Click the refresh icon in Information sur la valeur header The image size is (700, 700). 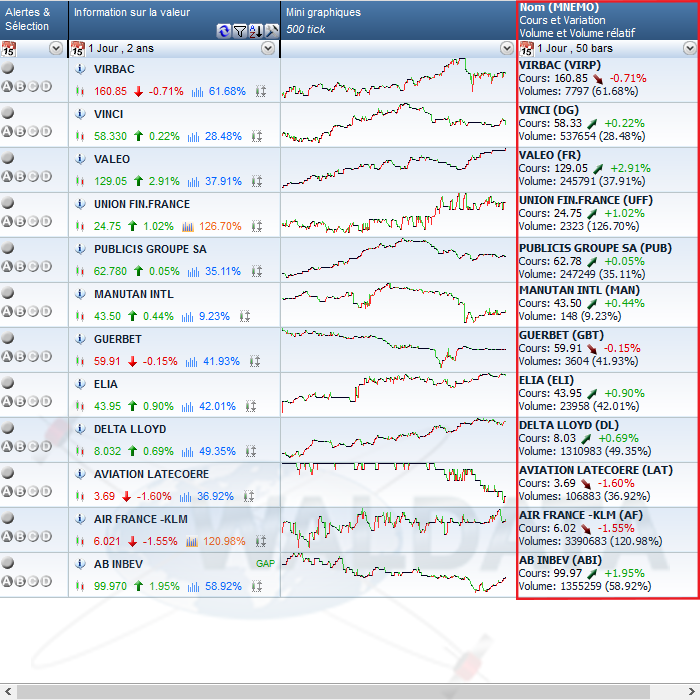click(224, 31)
